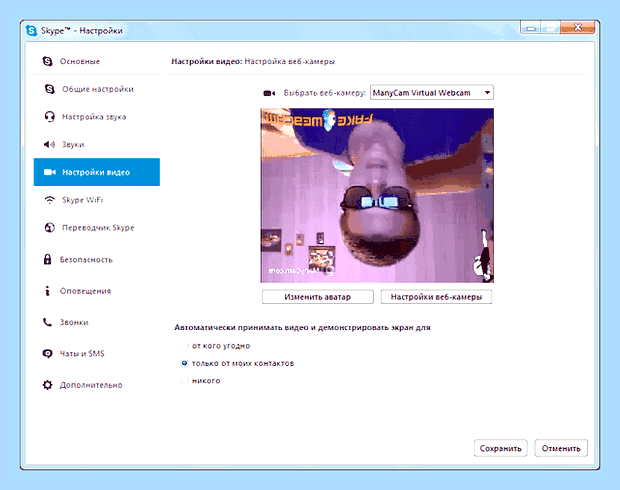The width and height of the screenshot is (620, 490).
Task: Click the info icon beside Оповещения
Action: coord(47,291)
